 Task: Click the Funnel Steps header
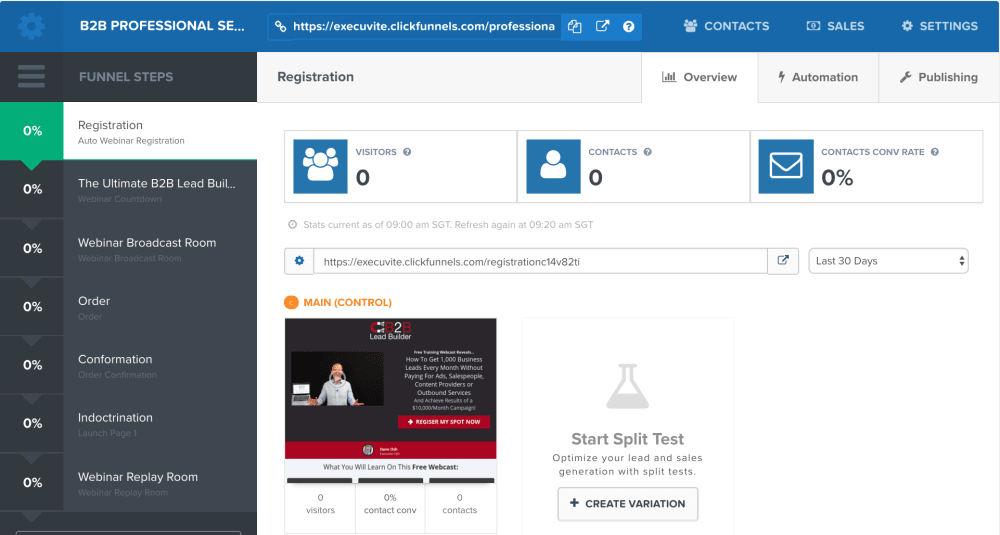(x=126, y=77)
